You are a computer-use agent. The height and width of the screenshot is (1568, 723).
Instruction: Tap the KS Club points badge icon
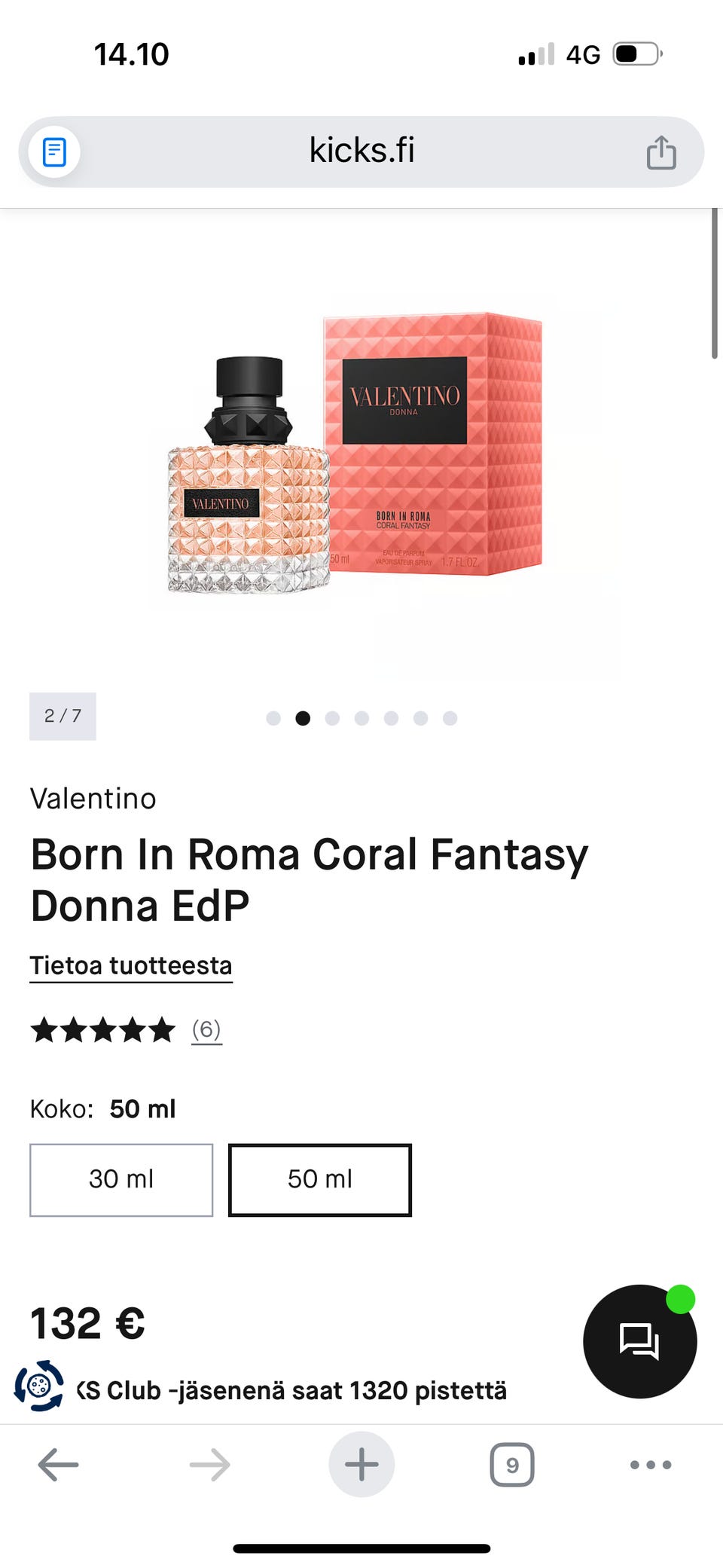click(39, 1386)
